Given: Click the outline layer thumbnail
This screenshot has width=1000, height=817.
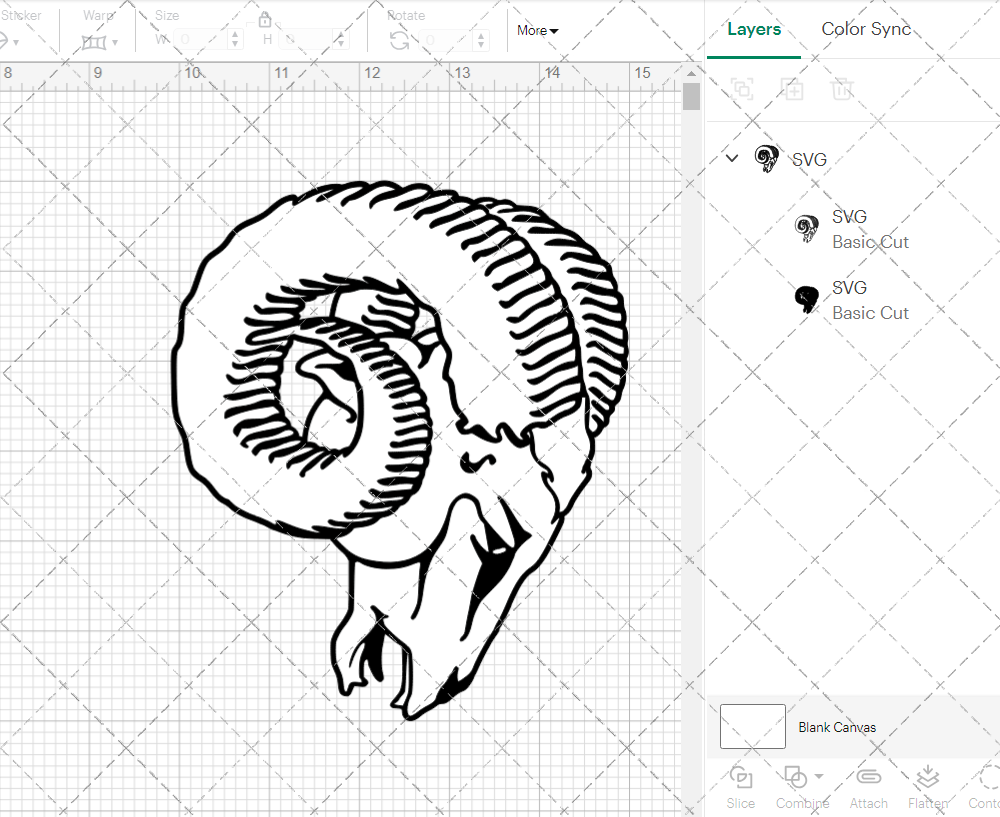Looking at the screenshot, I should (x=807, y=228).
